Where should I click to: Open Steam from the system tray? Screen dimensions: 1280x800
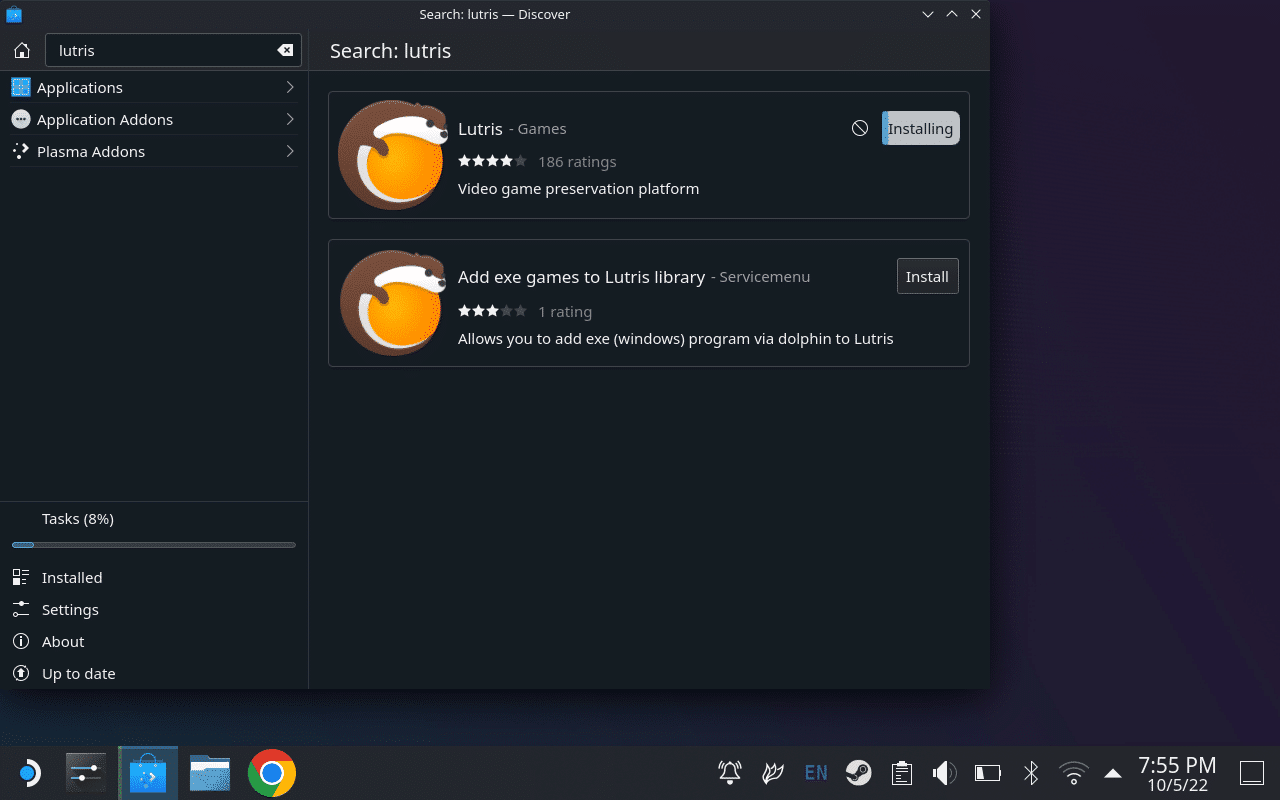tap(858, 773)
